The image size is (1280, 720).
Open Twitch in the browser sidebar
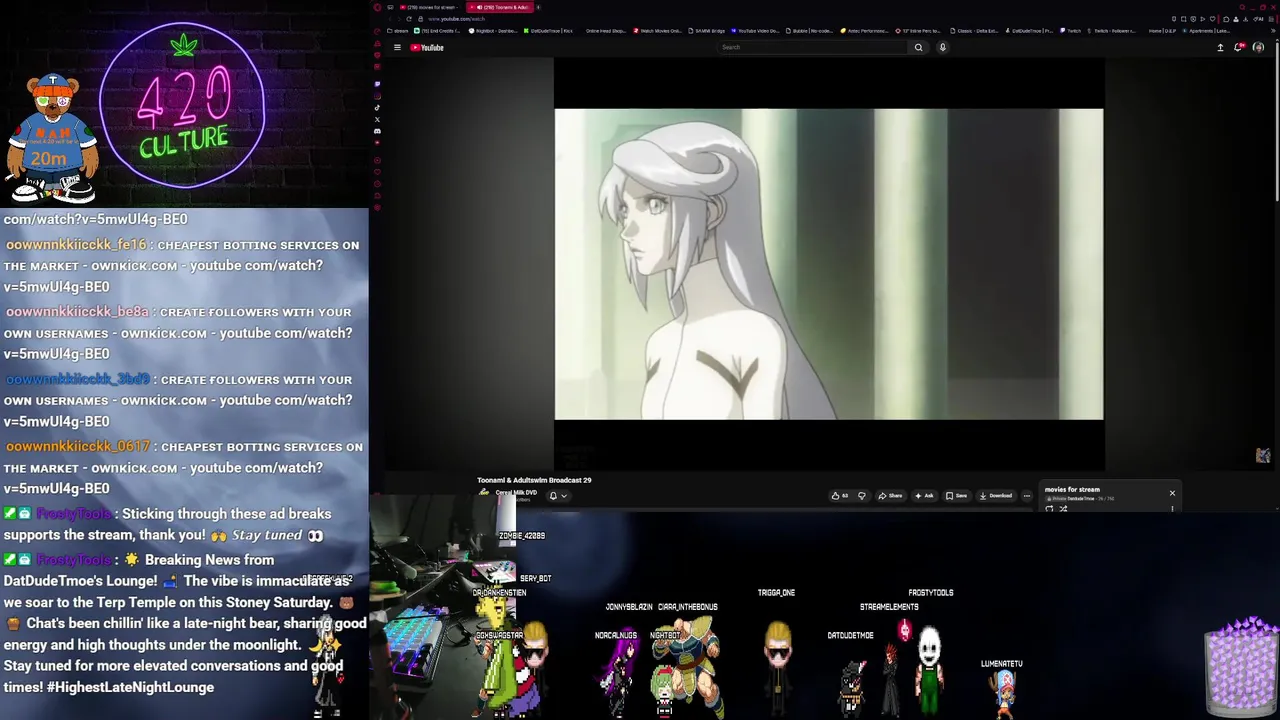(x=377, y=84)
